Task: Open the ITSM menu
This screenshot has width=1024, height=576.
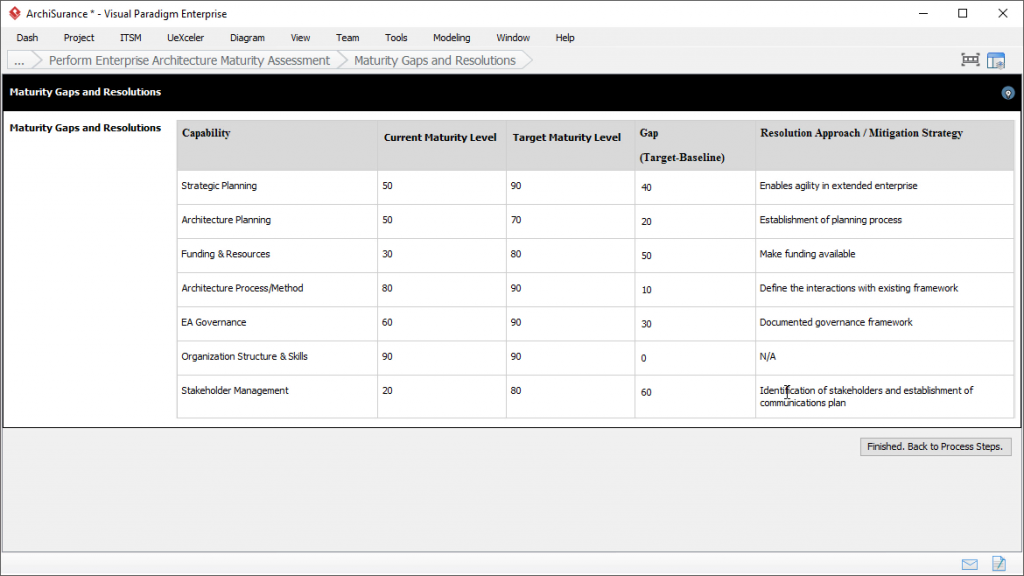Action: [x=131, y=38]
